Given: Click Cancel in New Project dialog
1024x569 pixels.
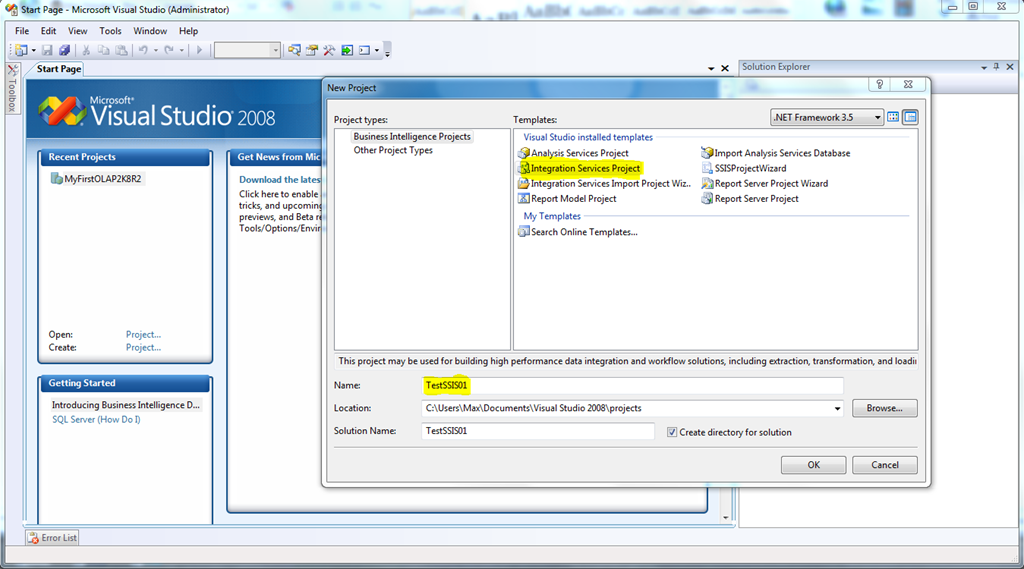Looking at the screenshot, I should click(x=885, y=465).
